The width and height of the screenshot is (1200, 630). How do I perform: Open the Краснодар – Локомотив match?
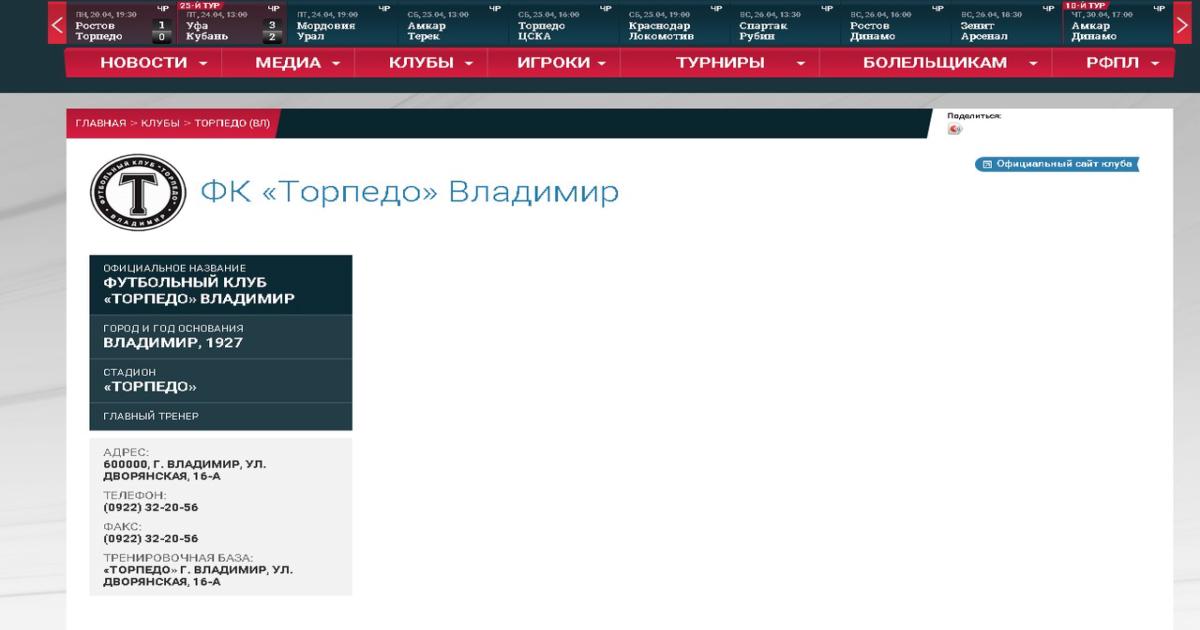pyautogui.click(x=674, y=25)
